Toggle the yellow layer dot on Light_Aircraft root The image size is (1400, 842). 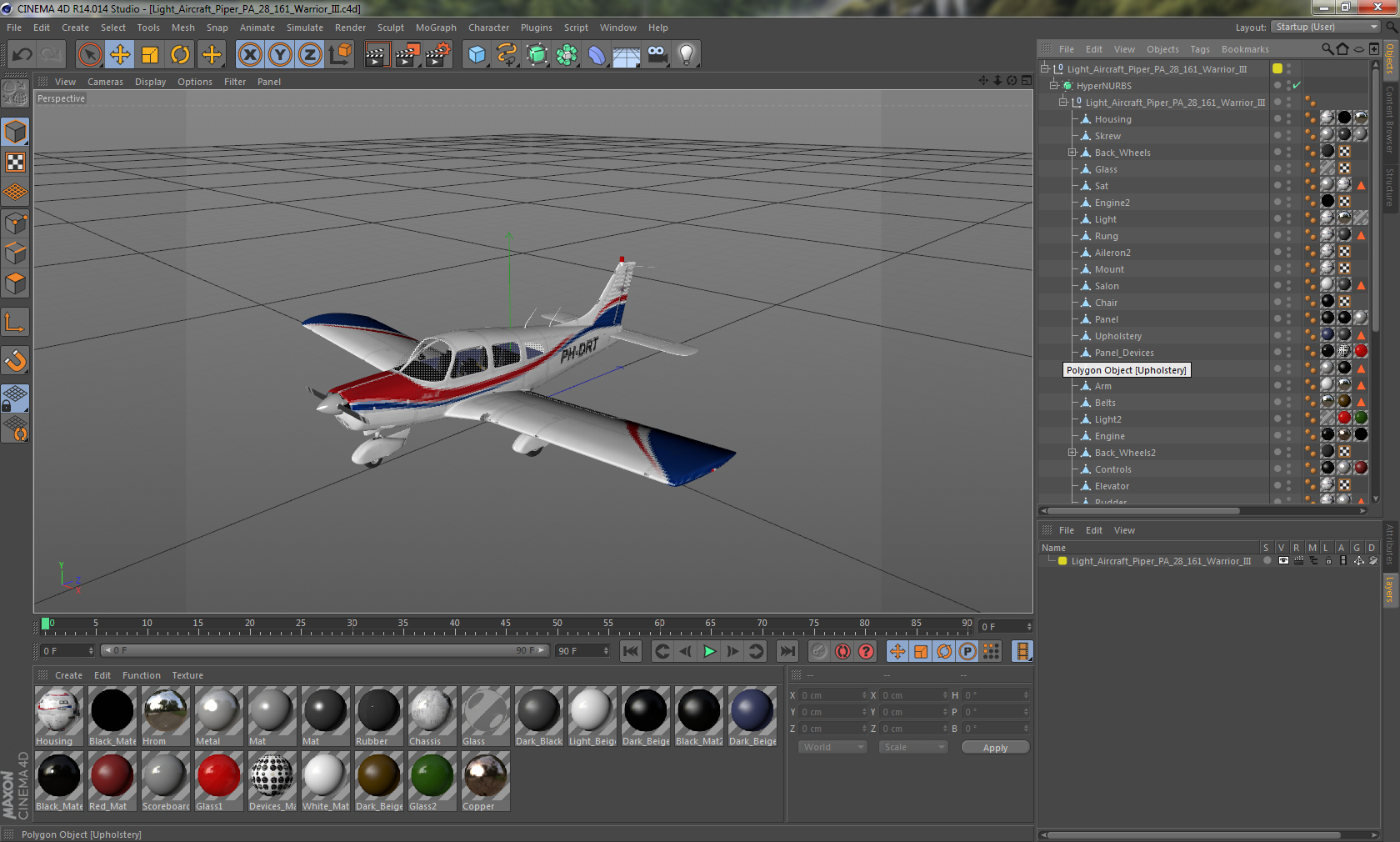click(x=1277, y=68)
